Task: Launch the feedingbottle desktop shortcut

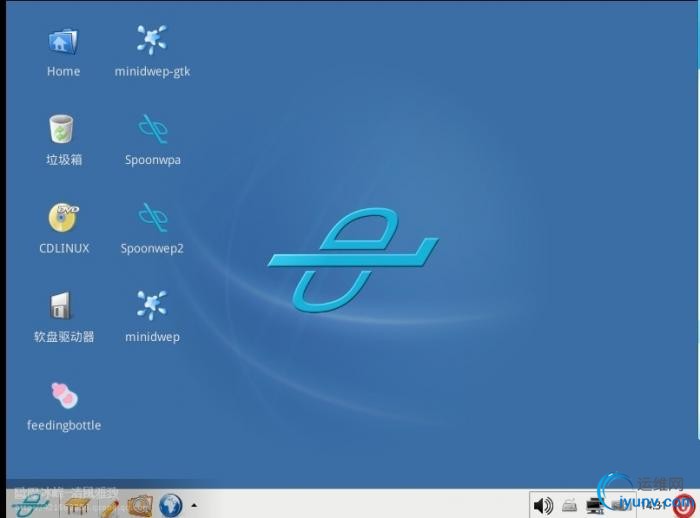Action: pyautogui.click(x=63, y=405)
